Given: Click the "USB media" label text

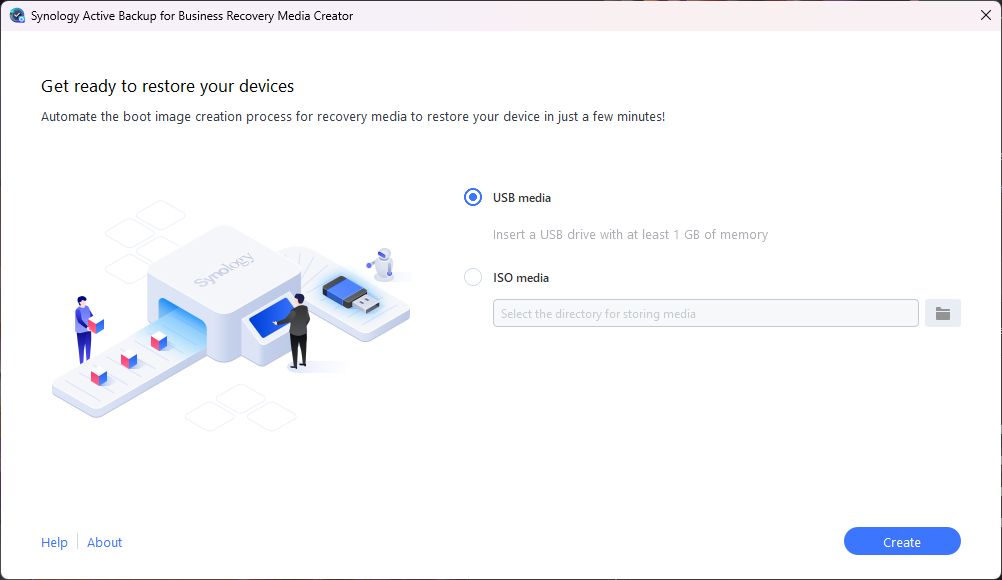Looking at the screenshot, I should pos(521,198).
